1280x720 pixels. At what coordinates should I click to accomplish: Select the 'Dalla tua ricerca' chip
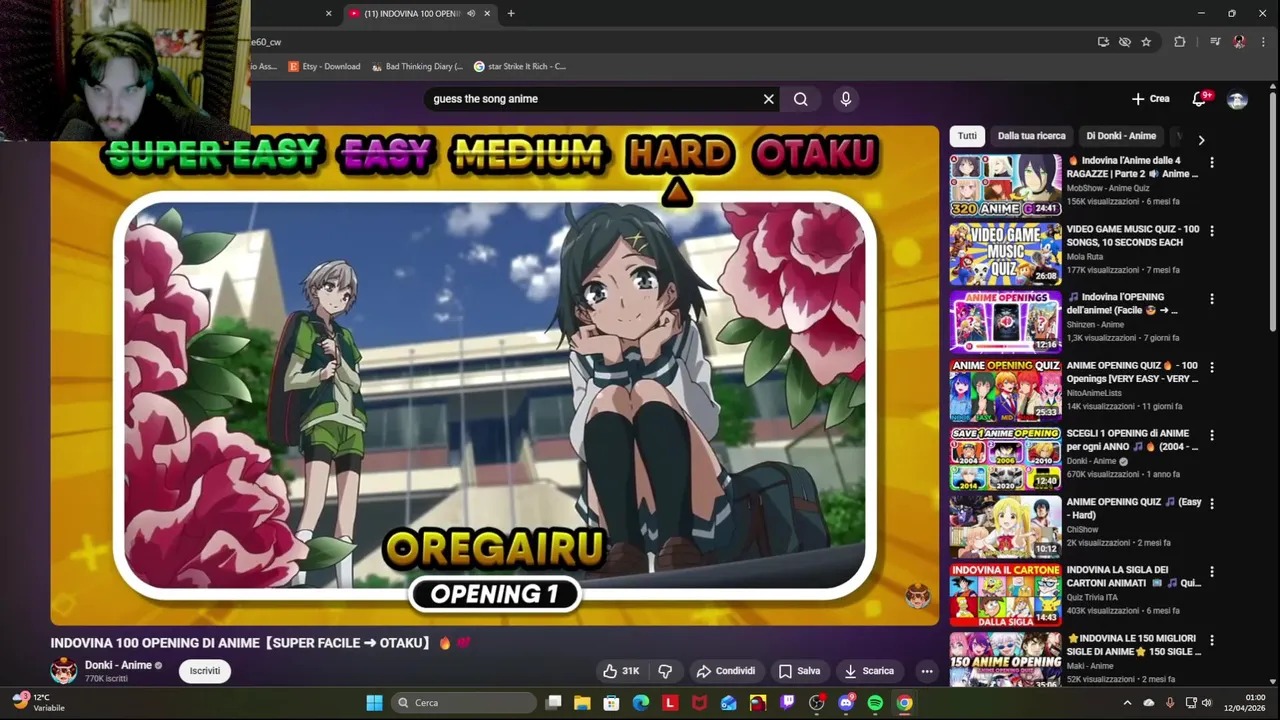tap(1031, 136)
